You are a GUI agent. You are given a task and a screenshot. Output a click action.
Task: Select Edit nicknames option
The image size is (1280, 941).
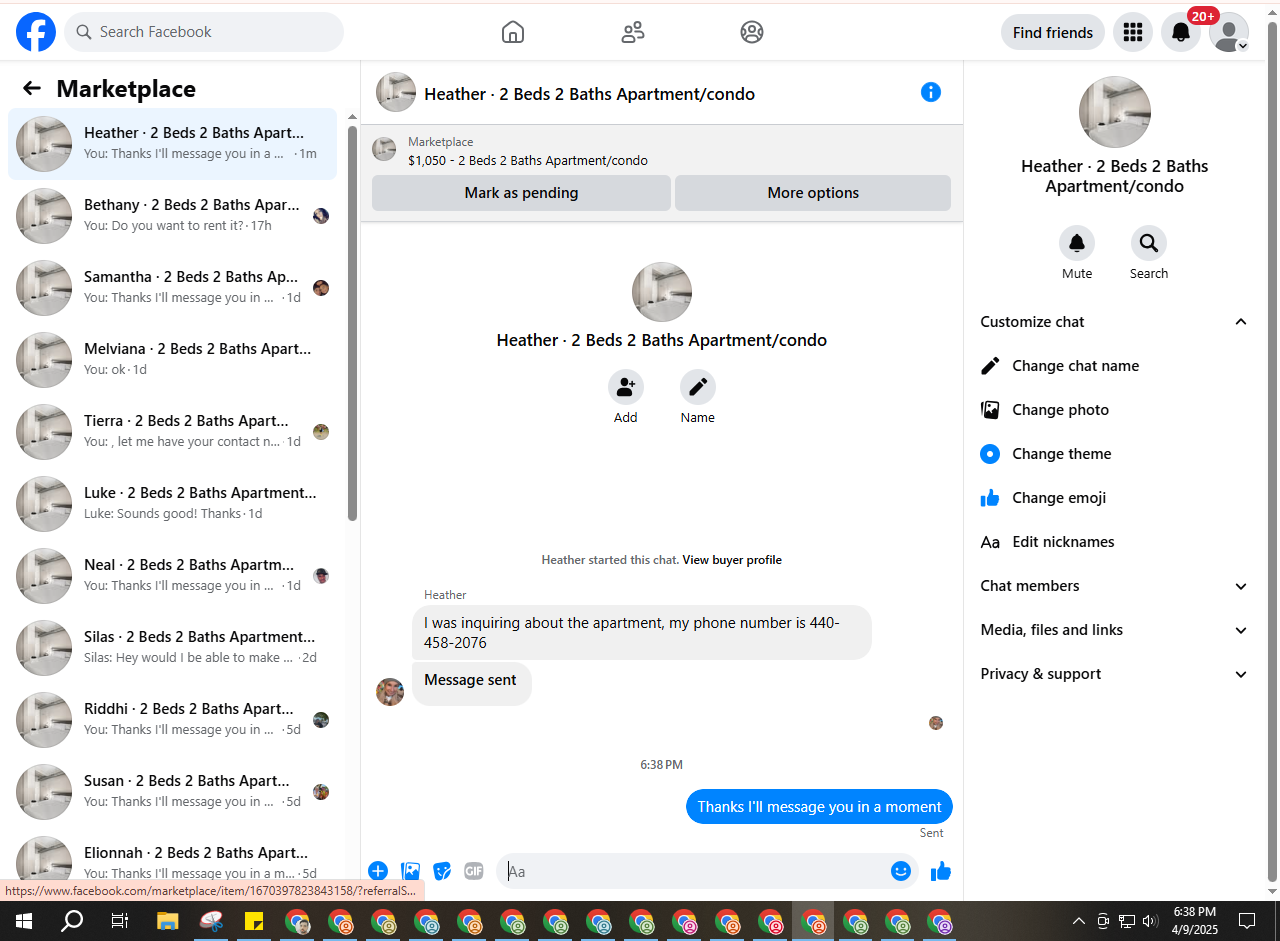click(1114, 542)
